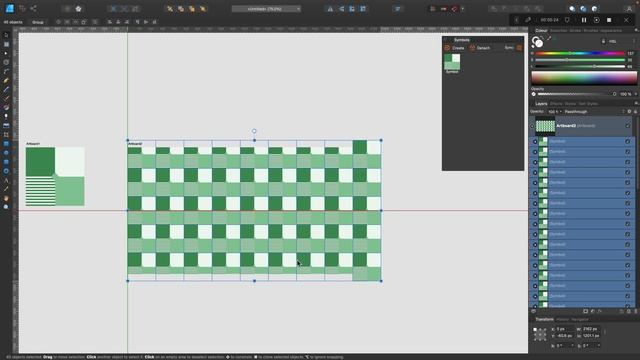
Task: Click Detach in the Symbols panel
Action: (x=480, y=48)
